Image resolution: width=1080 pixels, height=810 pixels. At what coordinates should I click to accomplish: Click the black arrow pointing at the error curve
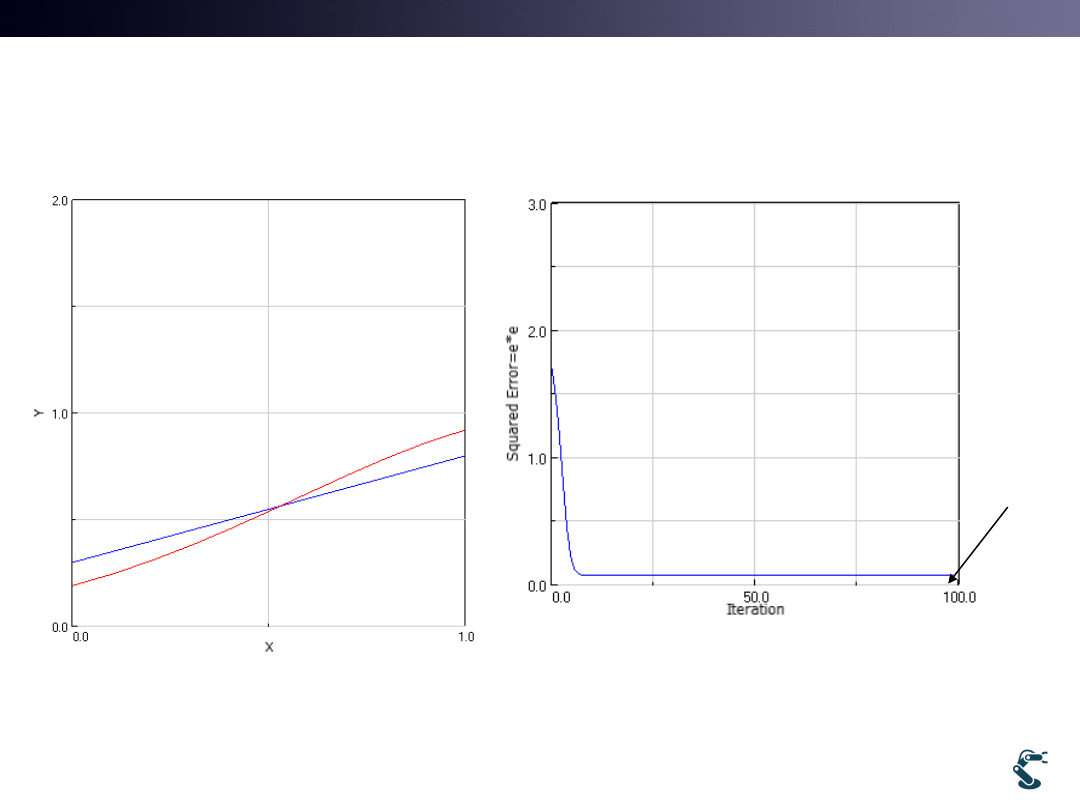click(980, 544)
